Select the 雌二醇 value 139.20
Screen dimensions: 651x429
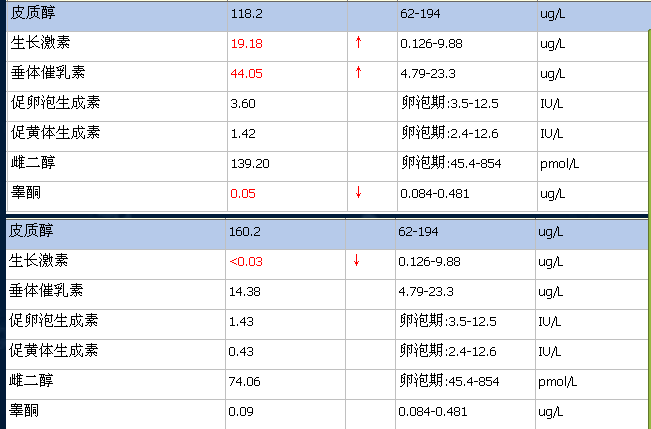tap(249, 162)
